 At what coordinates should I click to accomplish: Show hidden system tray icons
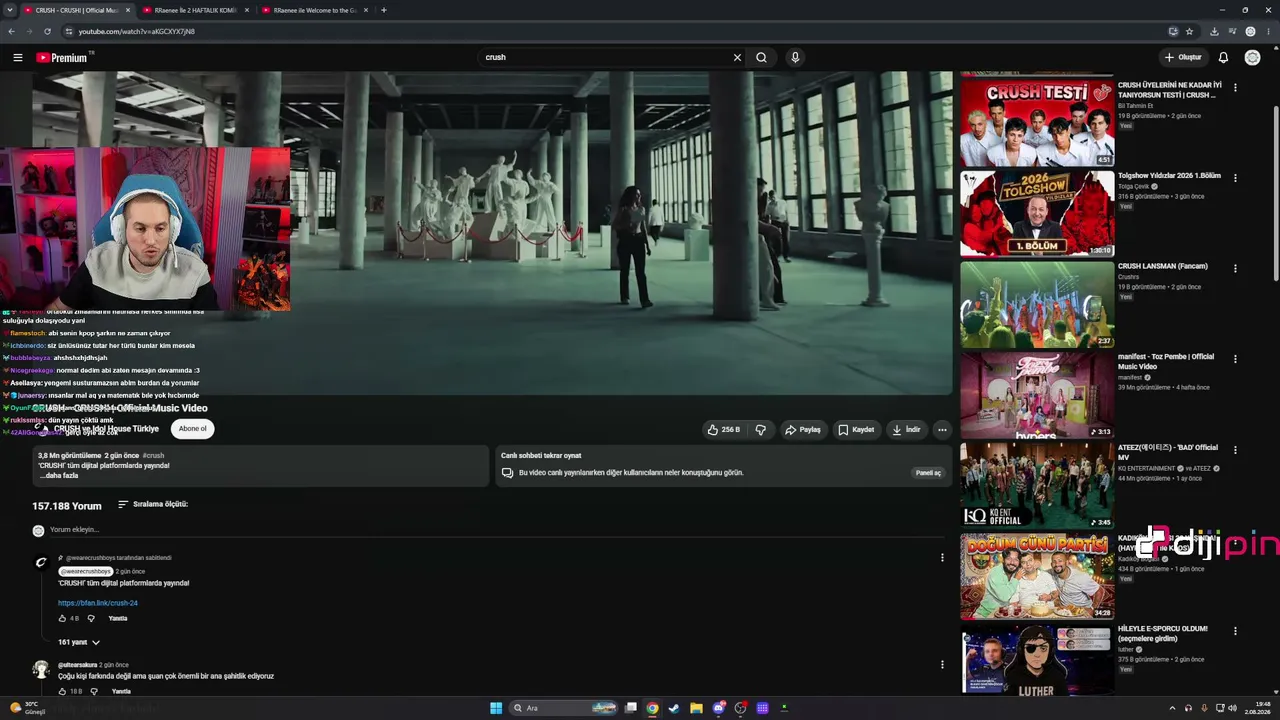[x=1172, y=708]
